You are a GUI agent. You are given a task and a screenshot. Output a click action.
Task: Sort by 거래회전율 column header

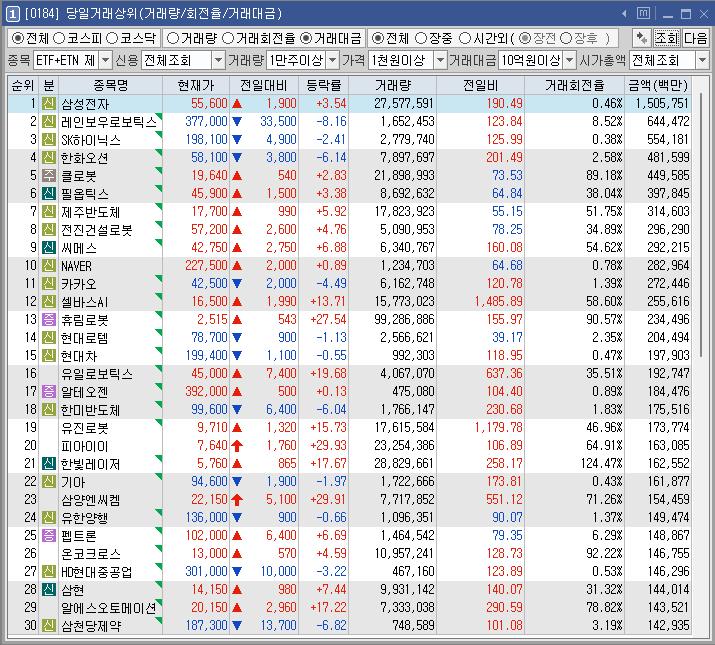(575, 85)
